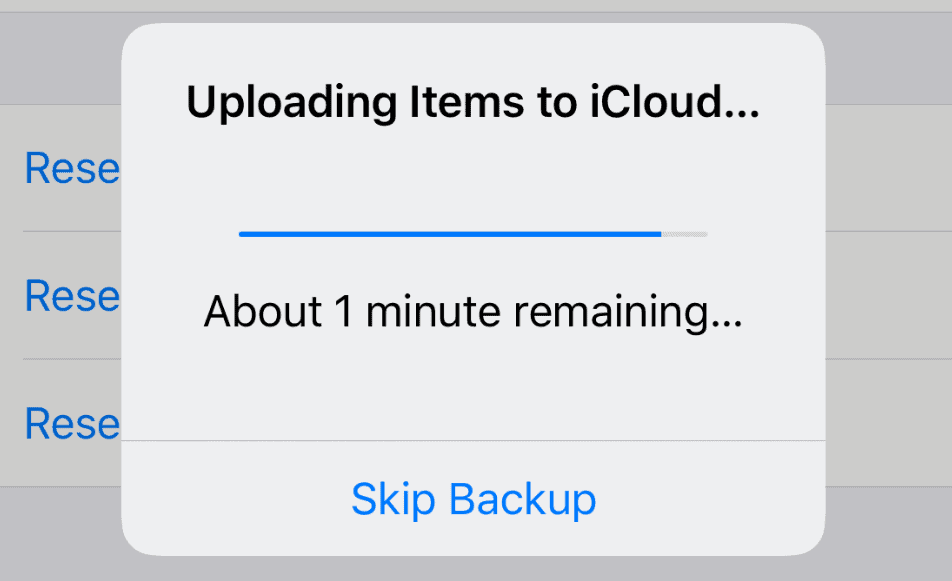This screenshot has height=581, width=952.
Task: Click the gray unfilled end of progress bar
Action: click(x=685, y=234)
